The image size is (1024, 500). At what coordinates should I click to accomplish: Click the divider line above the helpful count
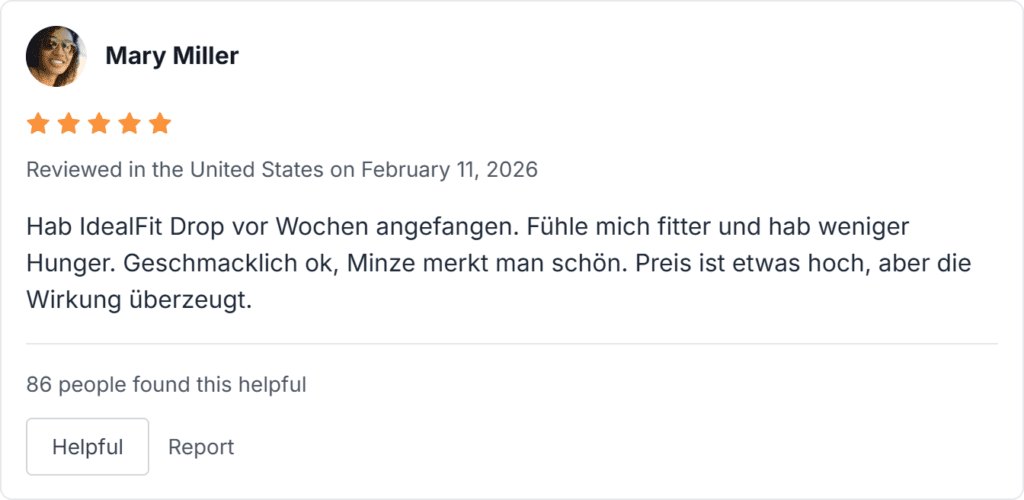pyautogui.click(x=511, y=344)
